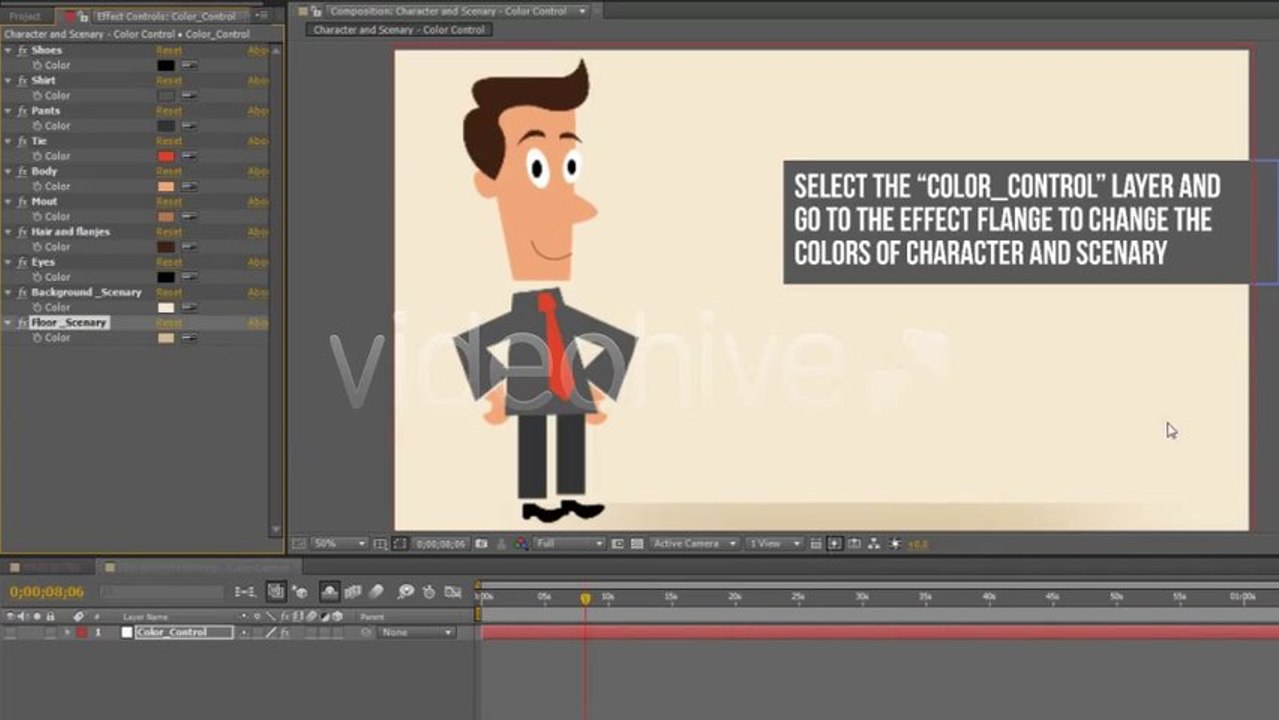This screenshot has width=1279, height=720.
Task: Open the 1 View layout dropdown
Action: click(x=775, y=543)
